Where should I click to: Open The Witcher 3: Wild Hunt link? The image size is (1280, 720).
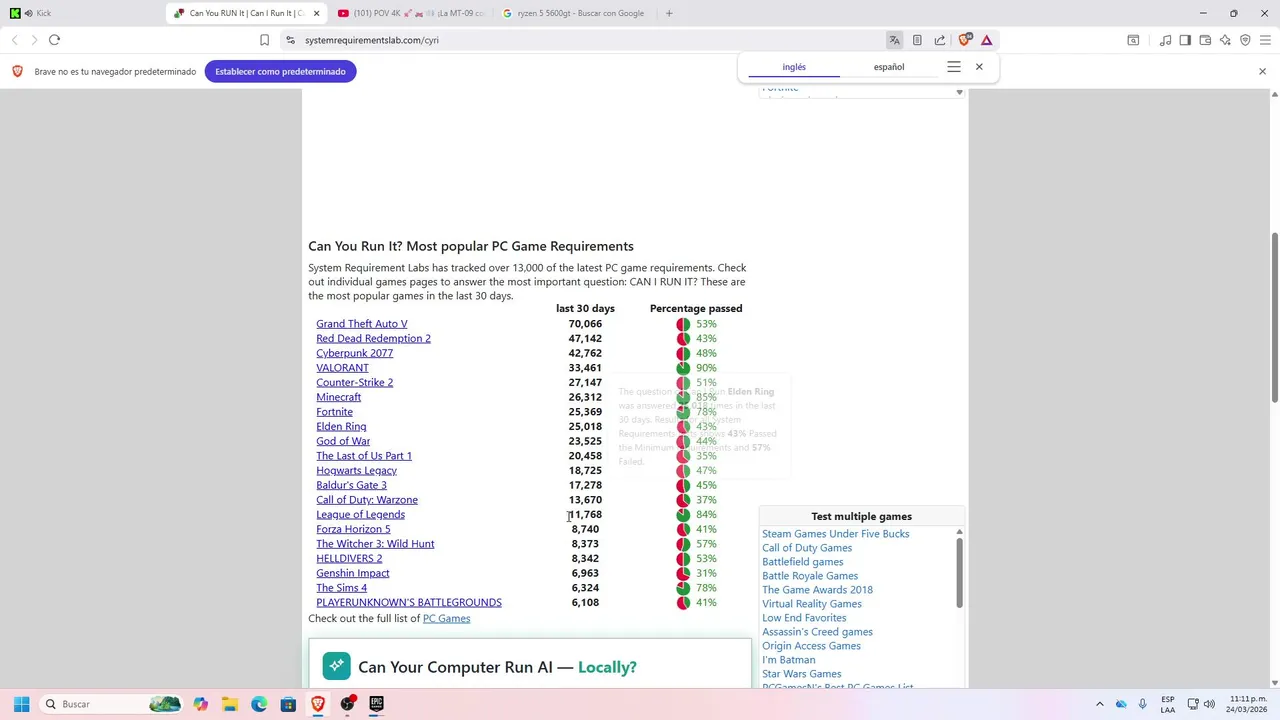[x=375, y=544]
